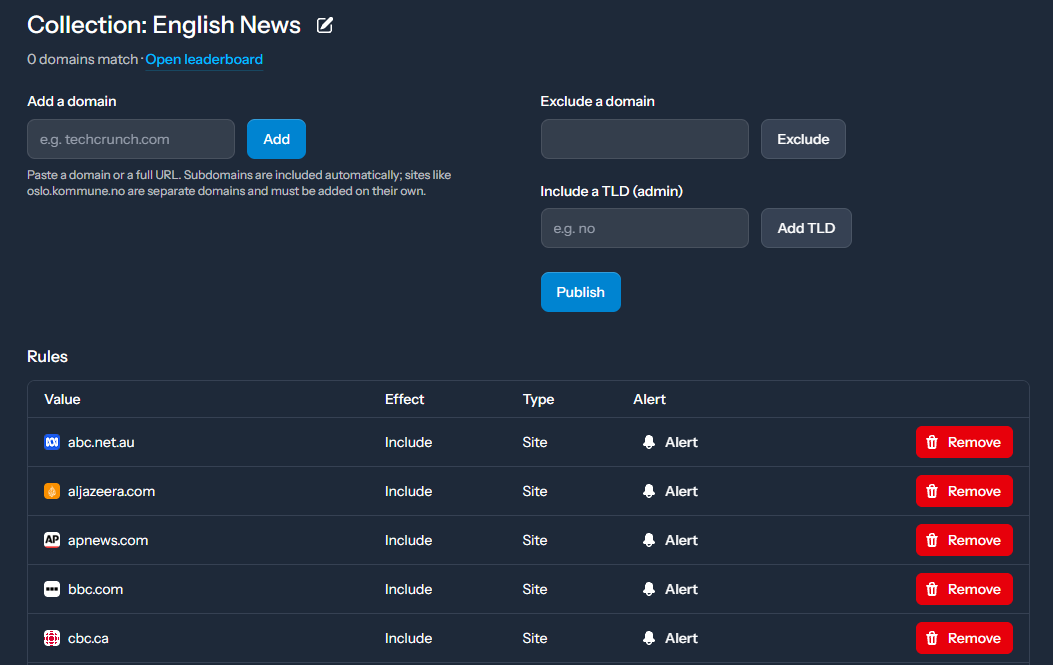Screen dimensions: 1053x665
Task: Focus the Exclude a domain input
Action: pyautogui.click(x=645, y=139)
